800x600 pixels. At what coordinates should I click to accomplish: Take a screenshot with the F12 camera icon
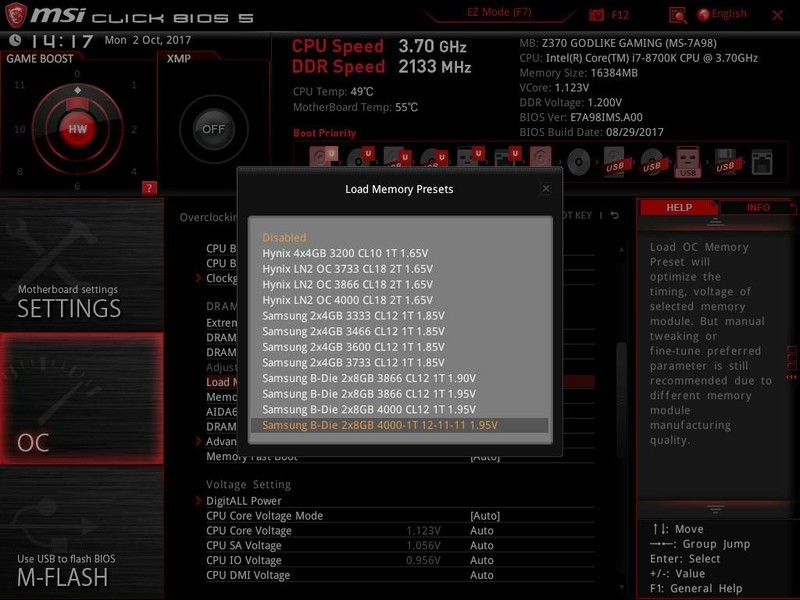click(x=596, y=15)
